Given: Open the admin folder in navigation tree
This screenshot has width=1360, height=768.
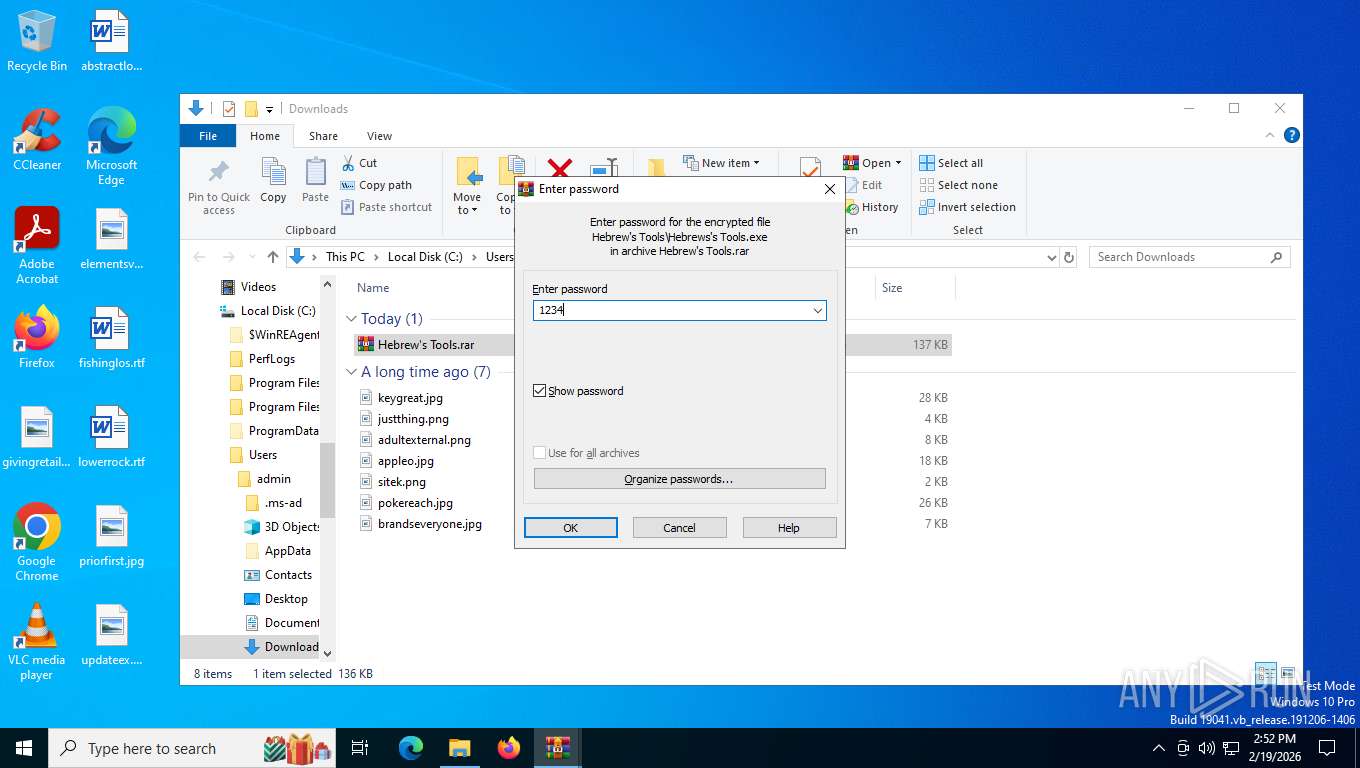Looking at the screenshot, I should pos(274,479).
